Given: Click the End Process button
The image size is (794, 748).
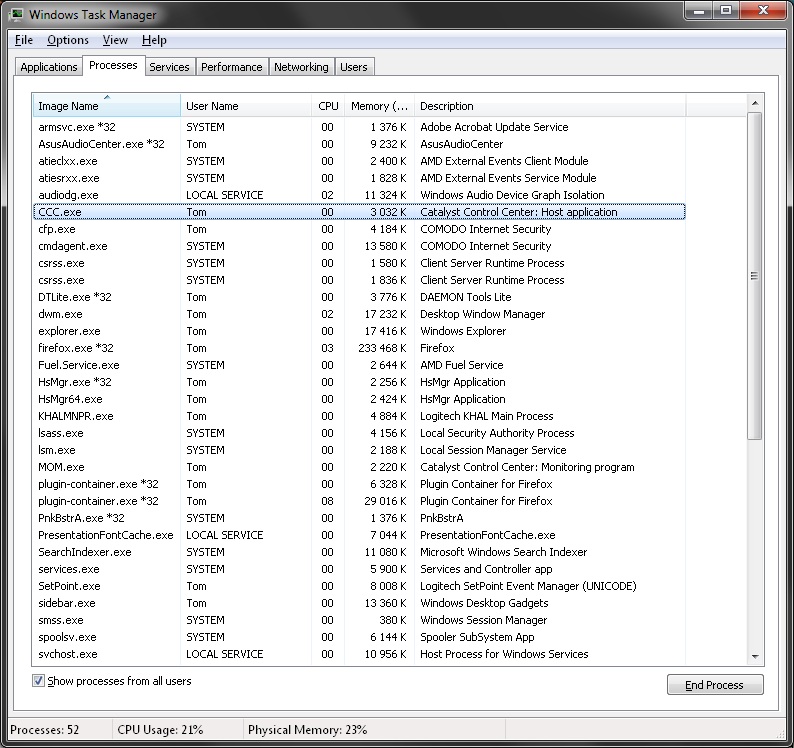Looking at the screenshot, I should click(x=714, y=685).
